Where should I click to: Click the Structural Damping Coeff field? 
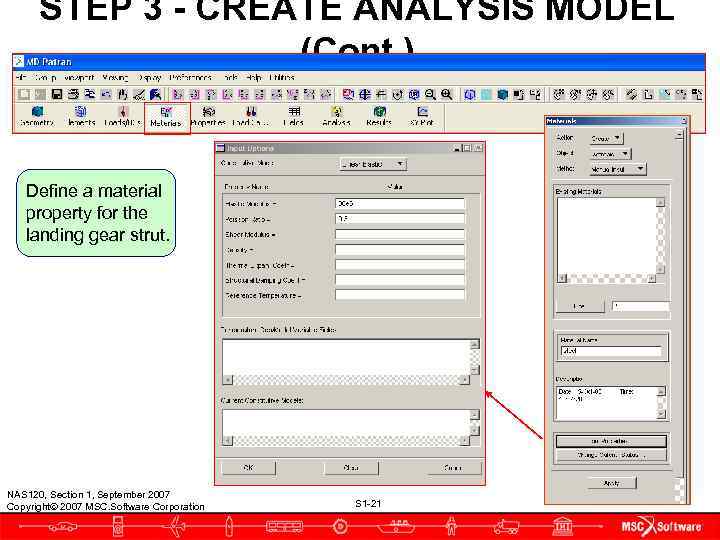click(x=399, y=281)
